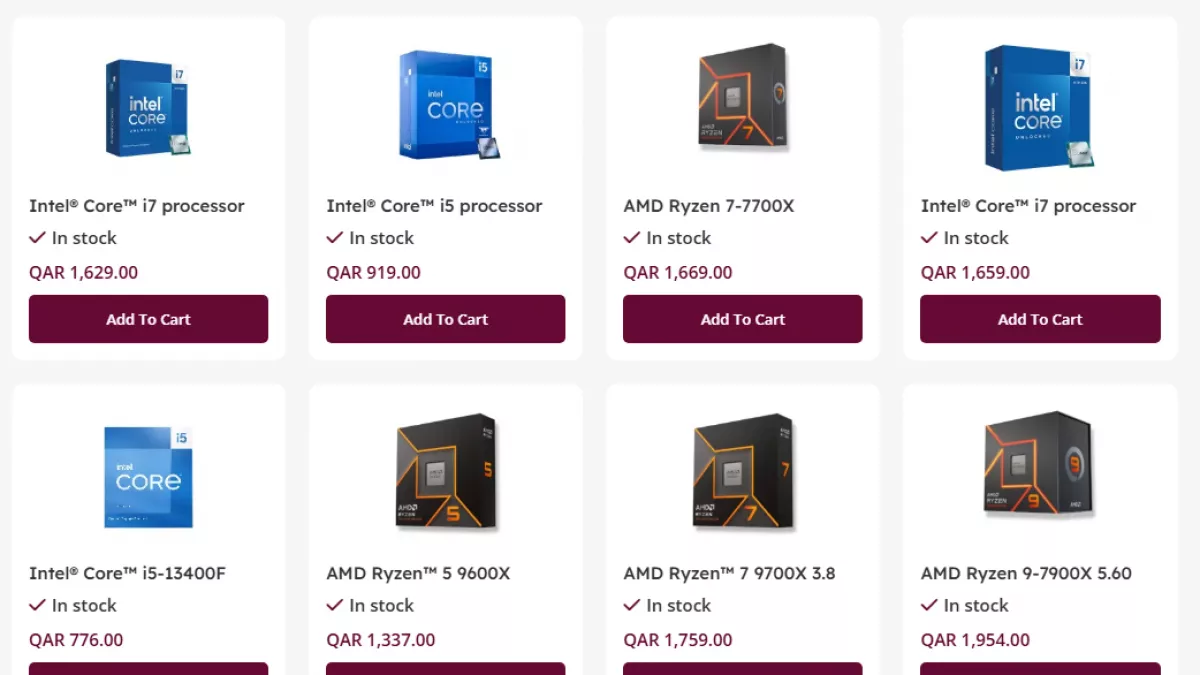View the AMD Ryzen 7-7700X product image
Viewport: 1200px width, 675px height.
click(x=742, y=97)
